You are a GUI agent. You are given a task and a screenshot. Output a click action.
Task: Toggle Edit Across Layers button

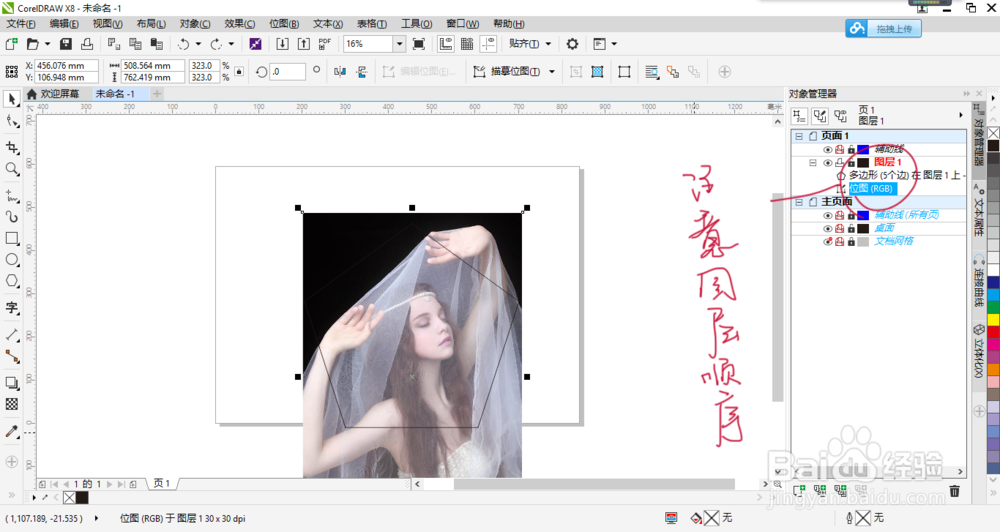pyautogui.click(x=820, y=115)
